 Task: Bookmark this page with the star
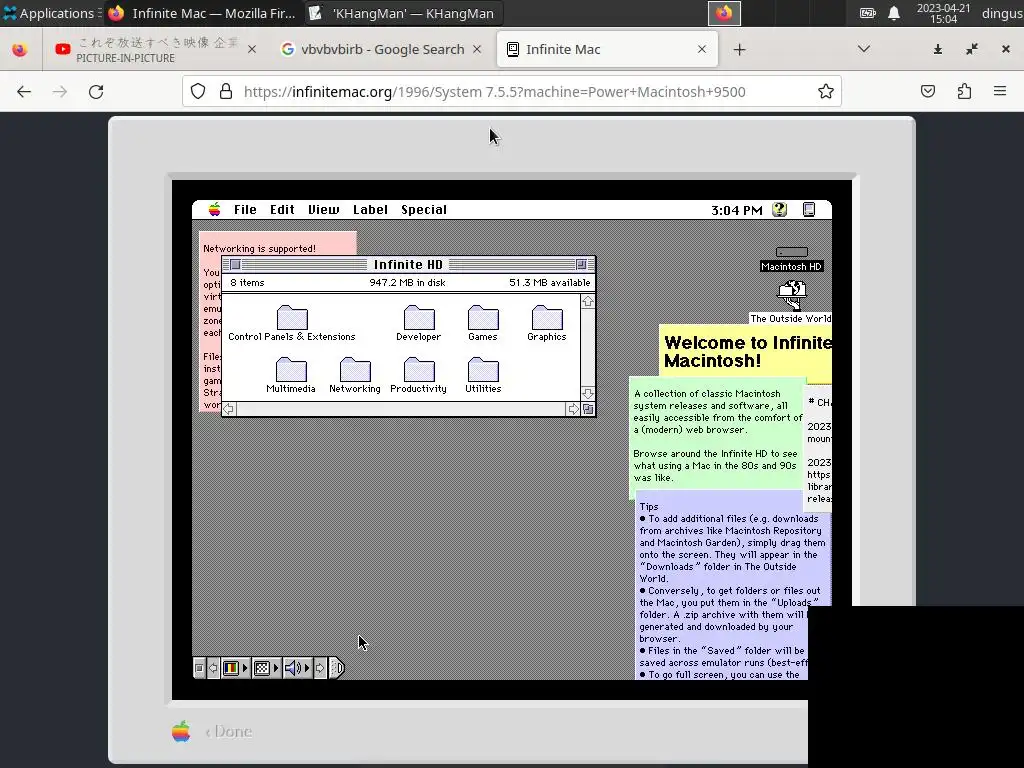[825, 91]
